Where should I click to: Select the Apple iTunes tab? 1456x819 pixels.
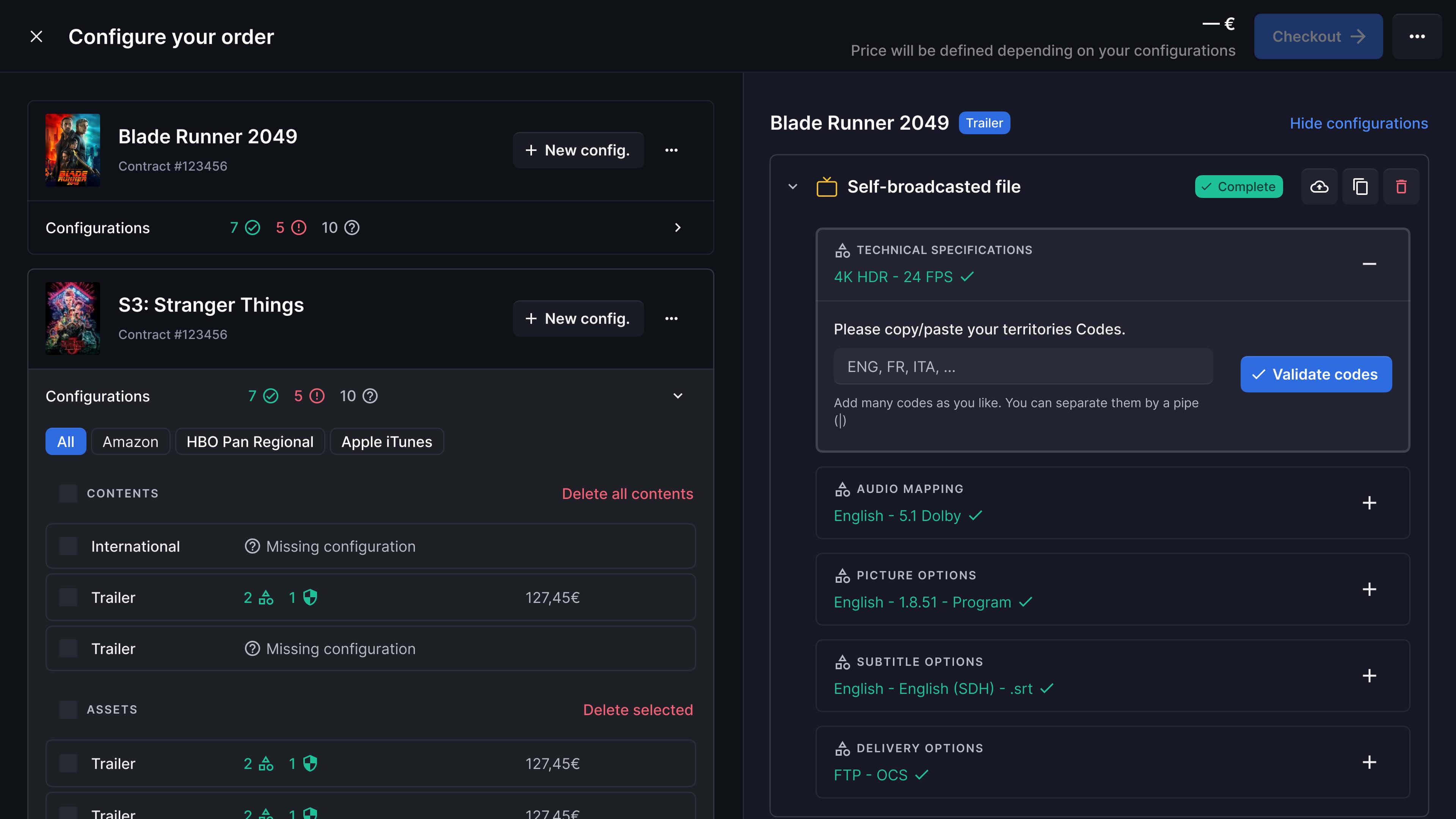[387, 442]
